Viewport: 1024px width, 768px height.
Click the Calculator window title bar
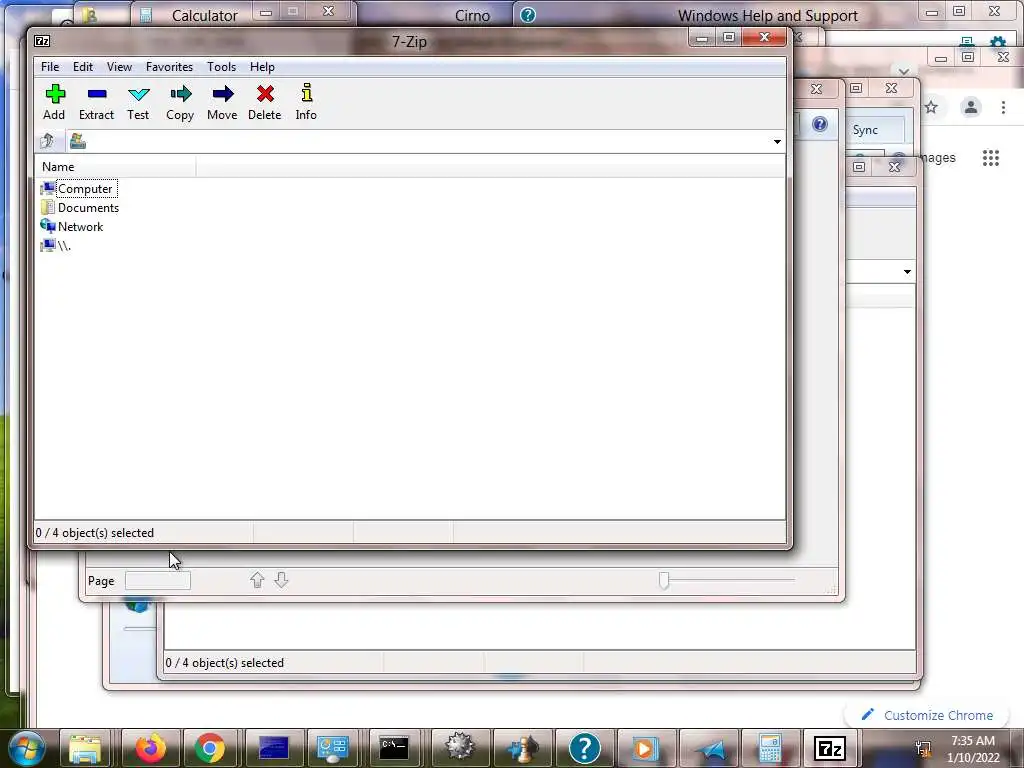click(204, 15)
